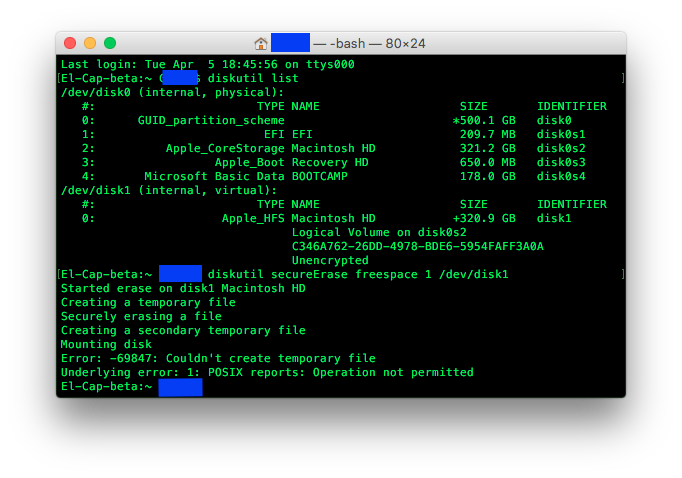The height and width of the screenshot is (478, 682).
Task: Click the '209.7 MB' EFI size
Action: [x=488, y=134]
